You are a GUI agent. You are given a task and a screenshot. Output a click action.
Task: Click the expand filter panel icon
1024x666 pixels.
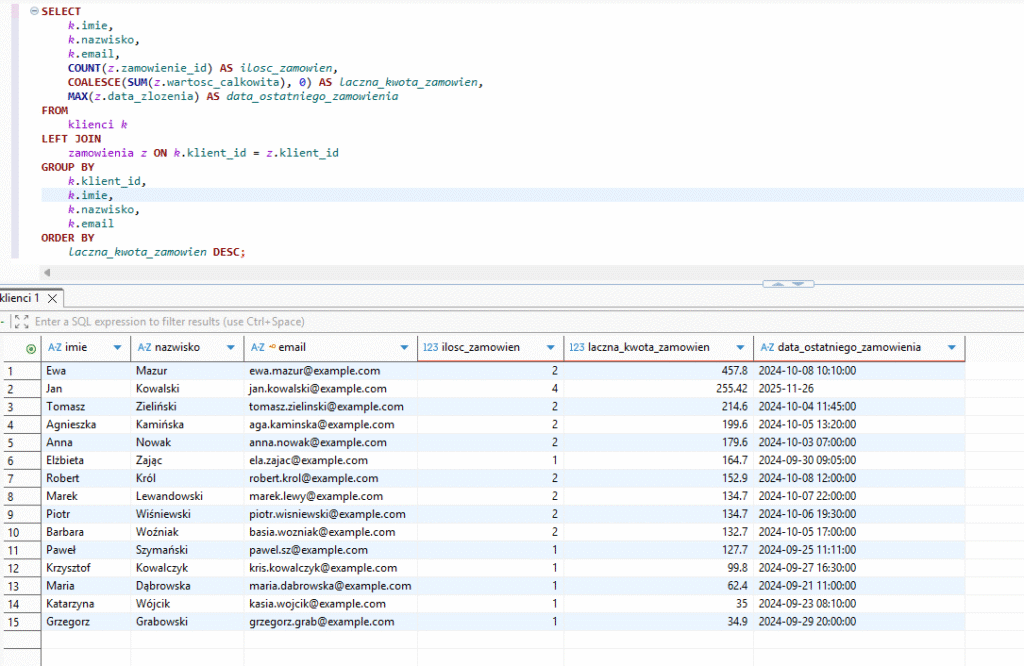point(20,322)
